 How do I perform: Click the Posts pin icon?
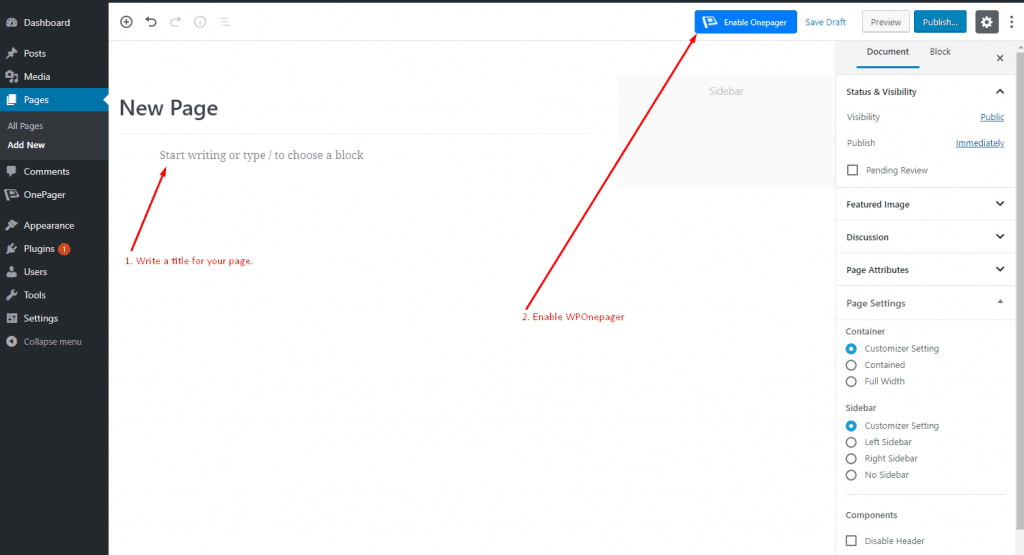(12, 53)
